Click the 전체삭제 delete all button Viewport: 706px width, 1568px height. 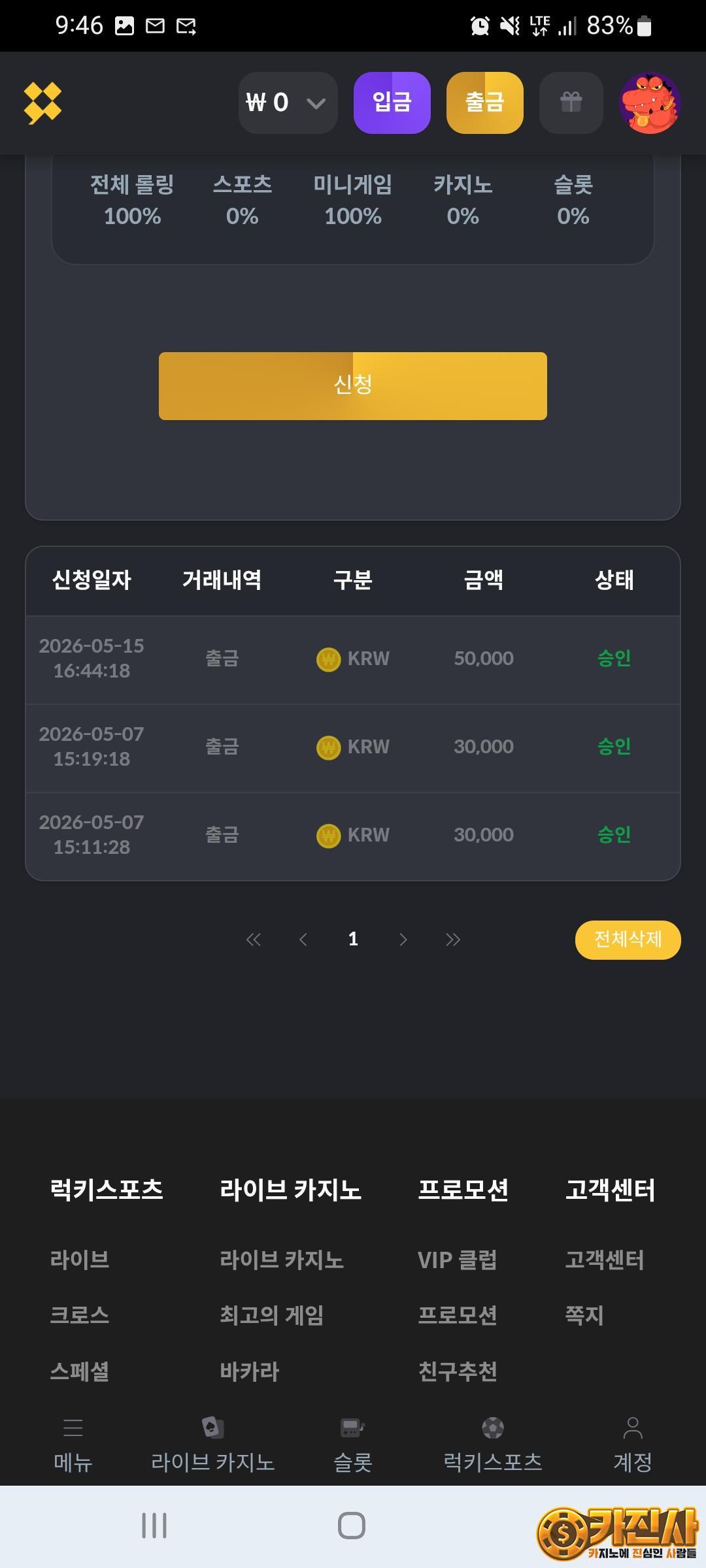(x=628, y=939)
